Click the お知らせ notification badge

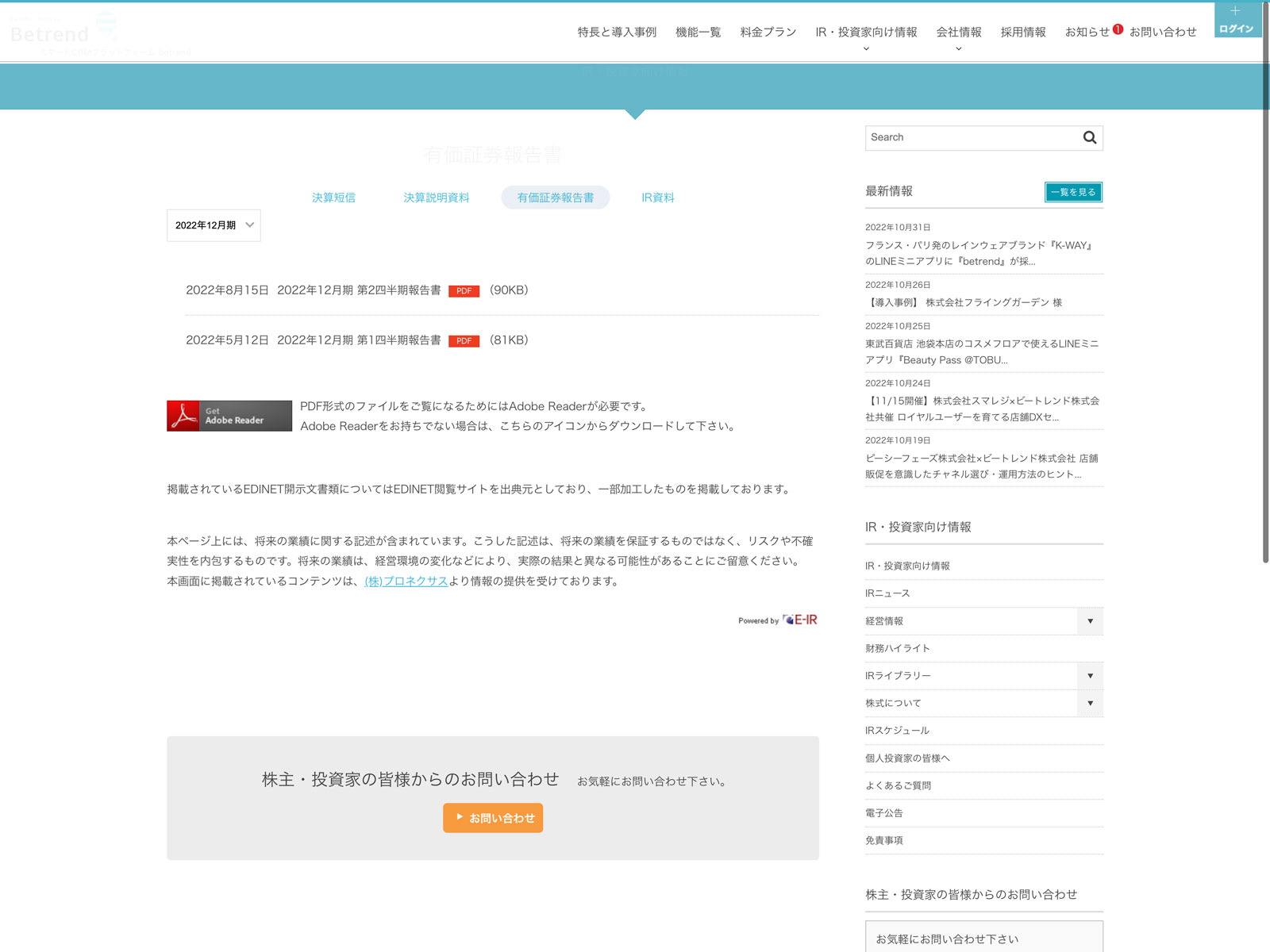(1118, 29)
